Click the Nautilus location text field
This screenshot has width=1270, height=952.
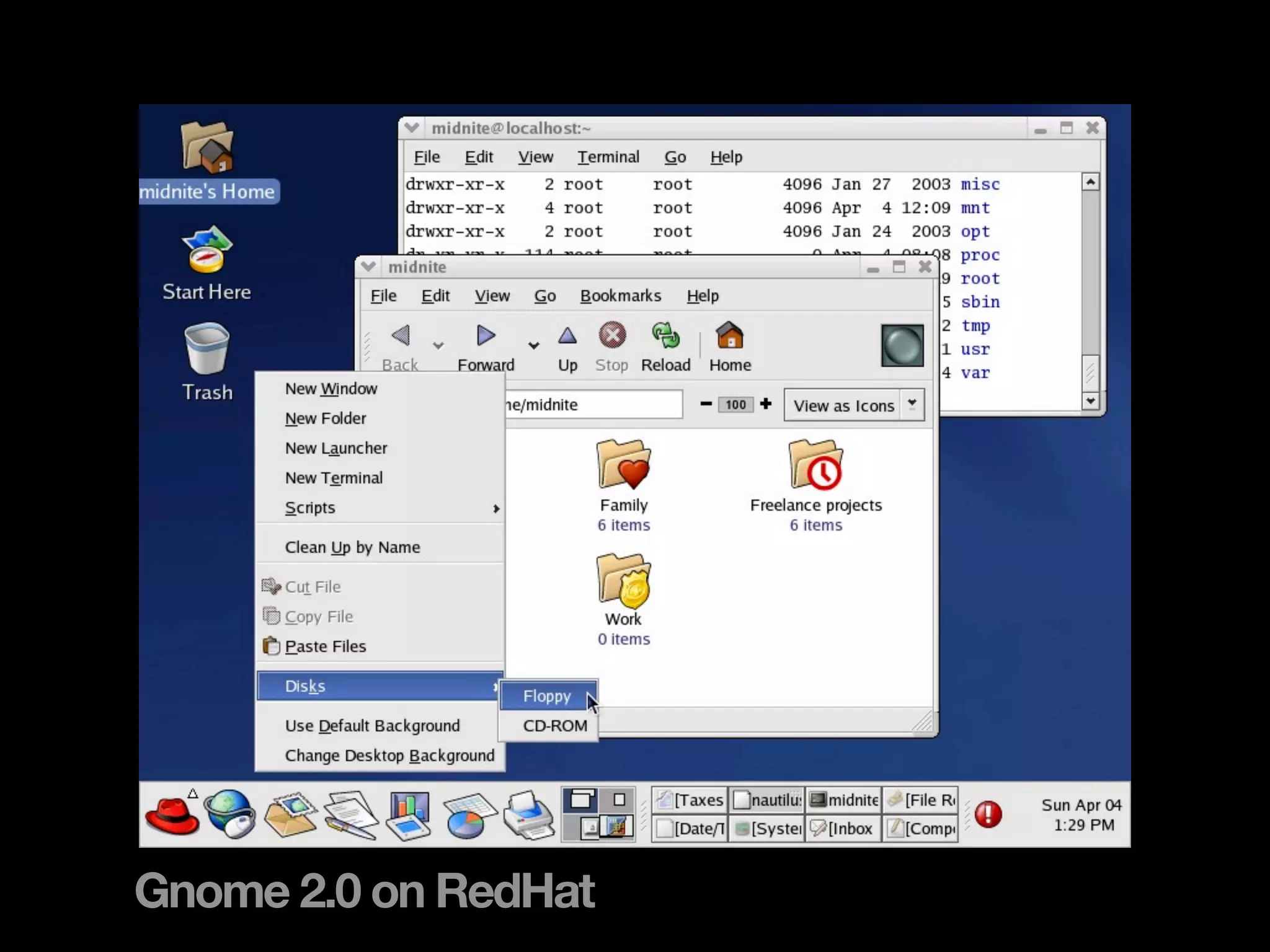[x=593, y=405]
